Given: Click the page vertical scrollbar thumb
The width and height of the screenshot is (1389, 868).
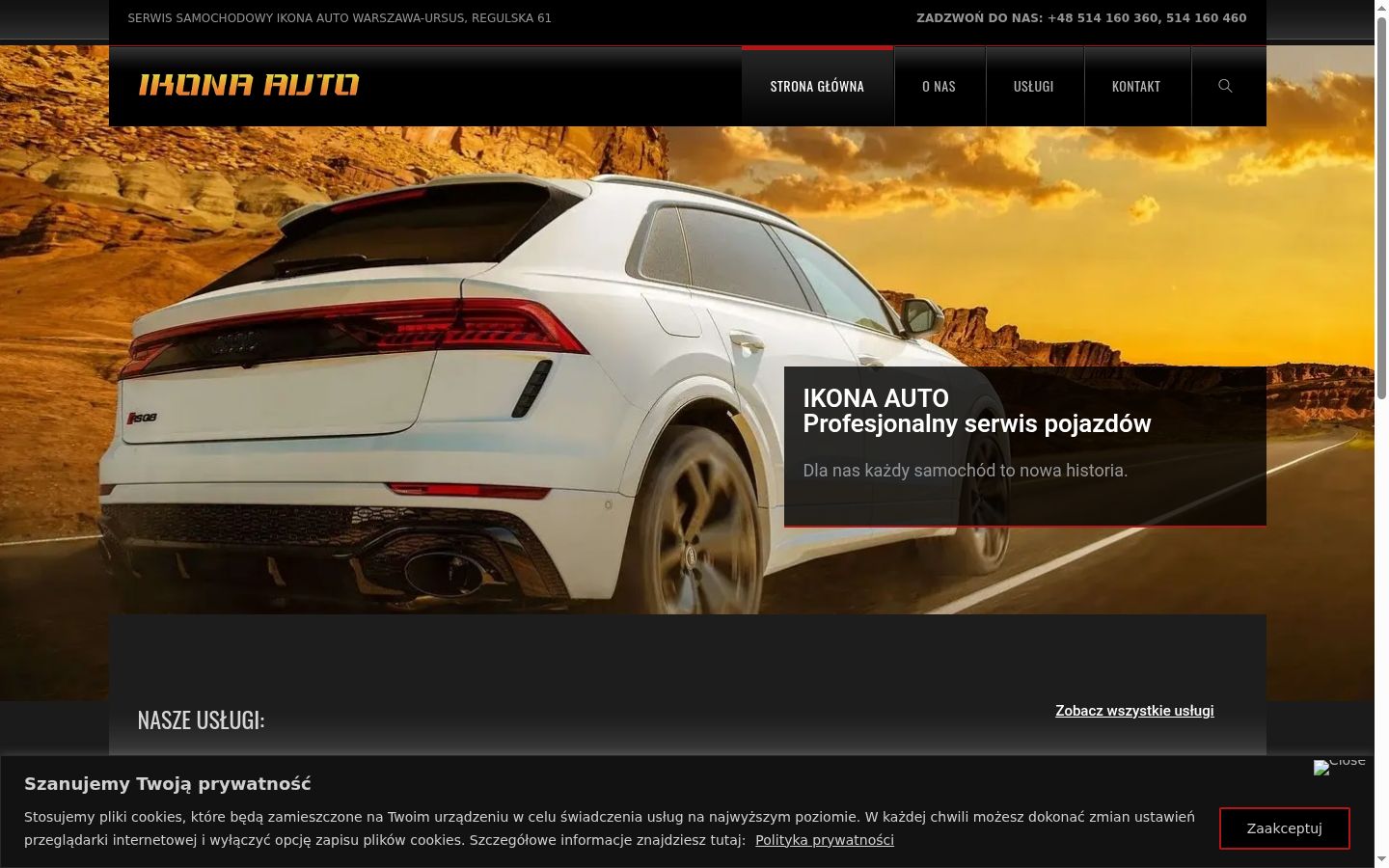Looking at the screenshot, I should point(1381,207).
